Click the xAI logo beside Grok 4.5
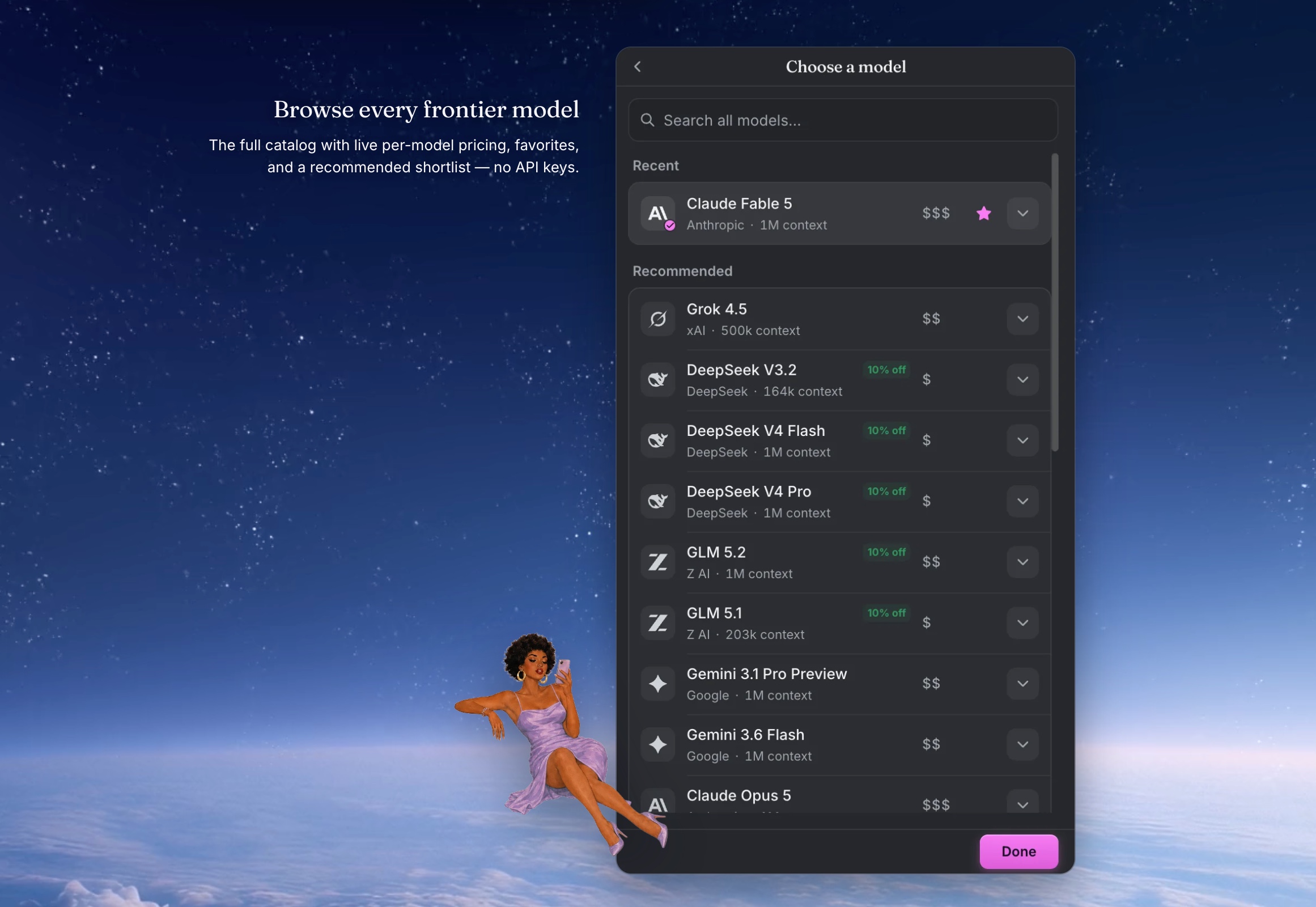This screenshot has height=907, width=1316. click(x=657, y=319)
